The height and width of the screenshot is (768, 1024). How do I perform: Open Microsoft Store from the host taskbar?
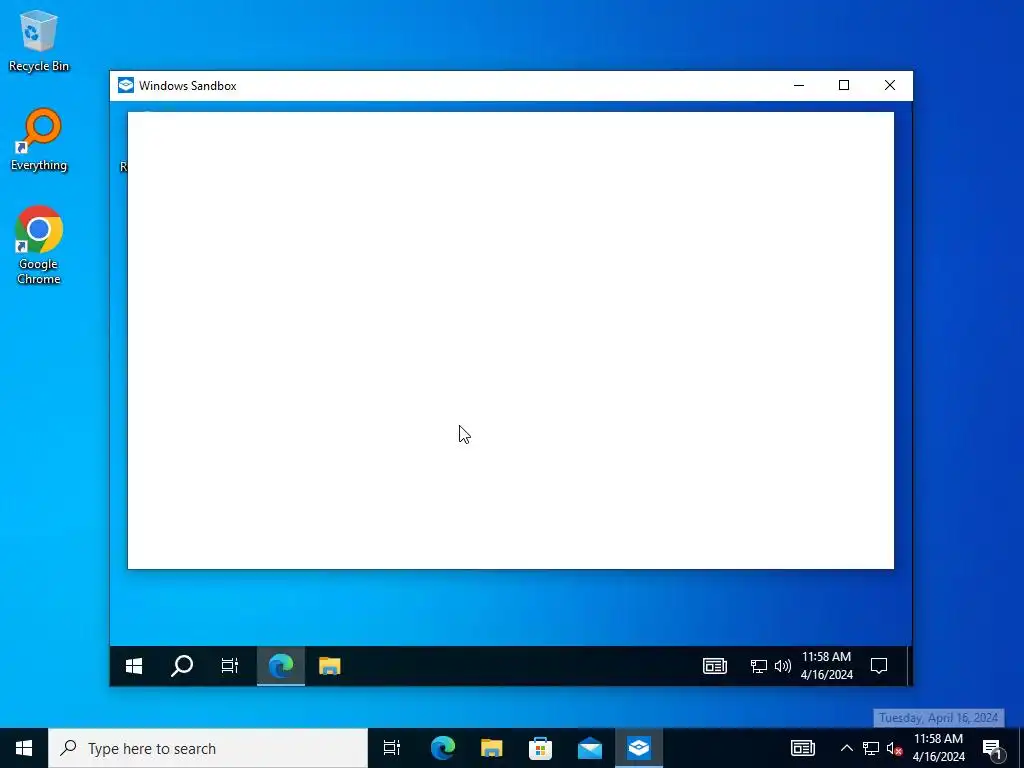click(540, 748)
